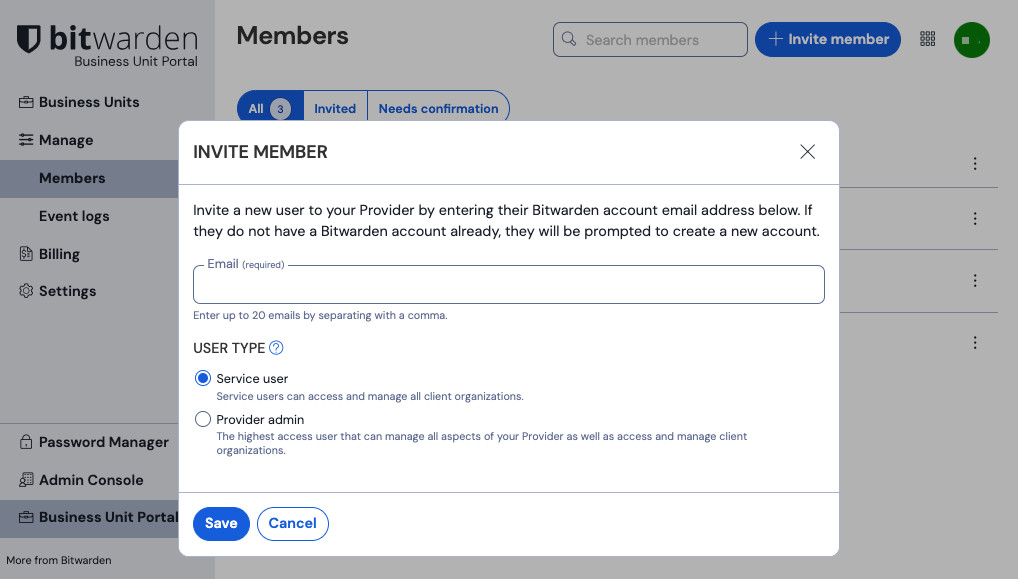Close the Invite Member dialog with X
Viewport: 1018px width, 579px height.
[x=808, y=152]
